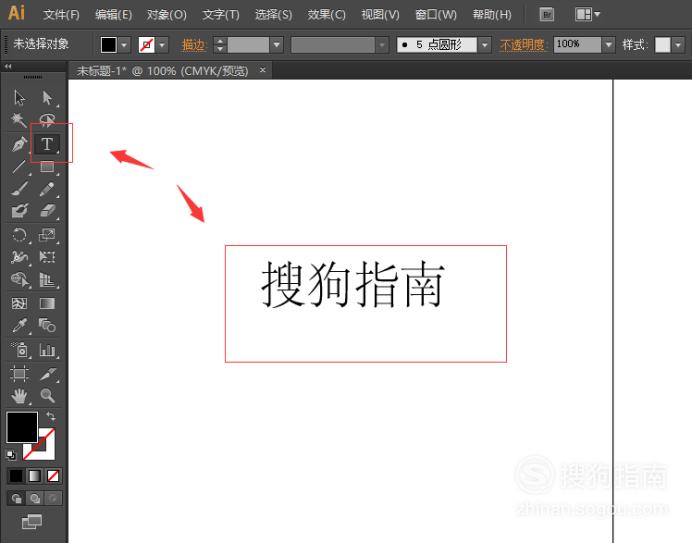Select the Rectangle tool
This screenshot has width=692, height=543.
coord(47,167)
